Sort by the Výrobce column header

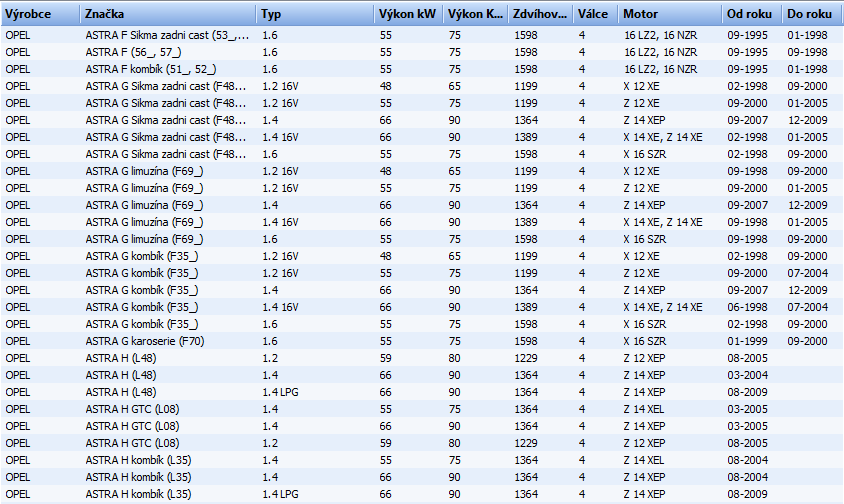click(x=40, y=14)
